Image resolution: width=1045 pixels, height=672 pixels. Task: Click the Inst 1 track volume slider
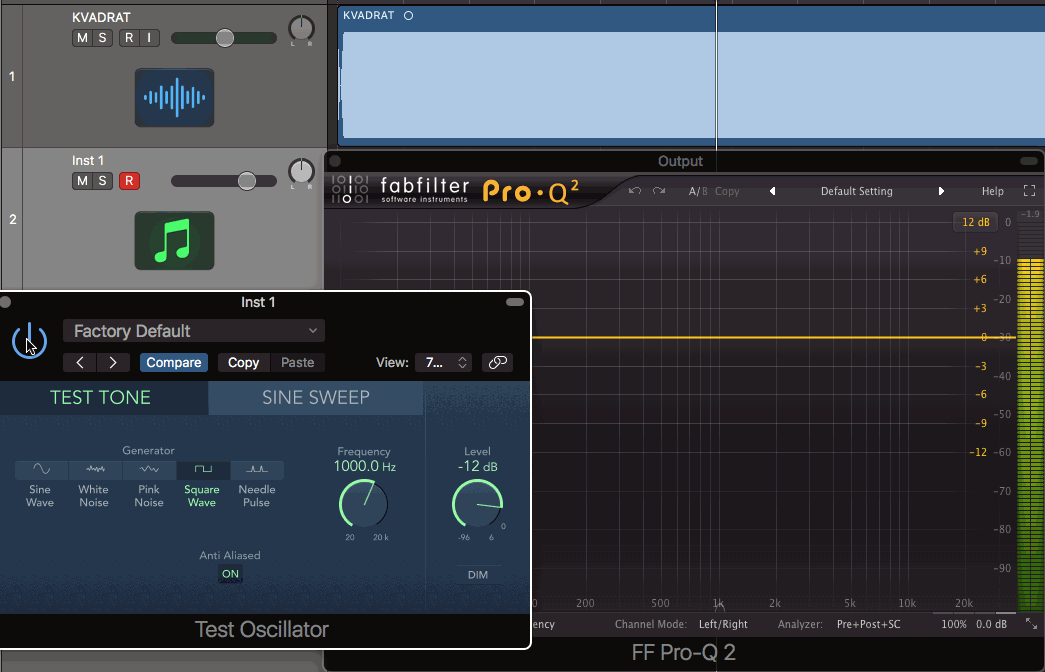224,181
